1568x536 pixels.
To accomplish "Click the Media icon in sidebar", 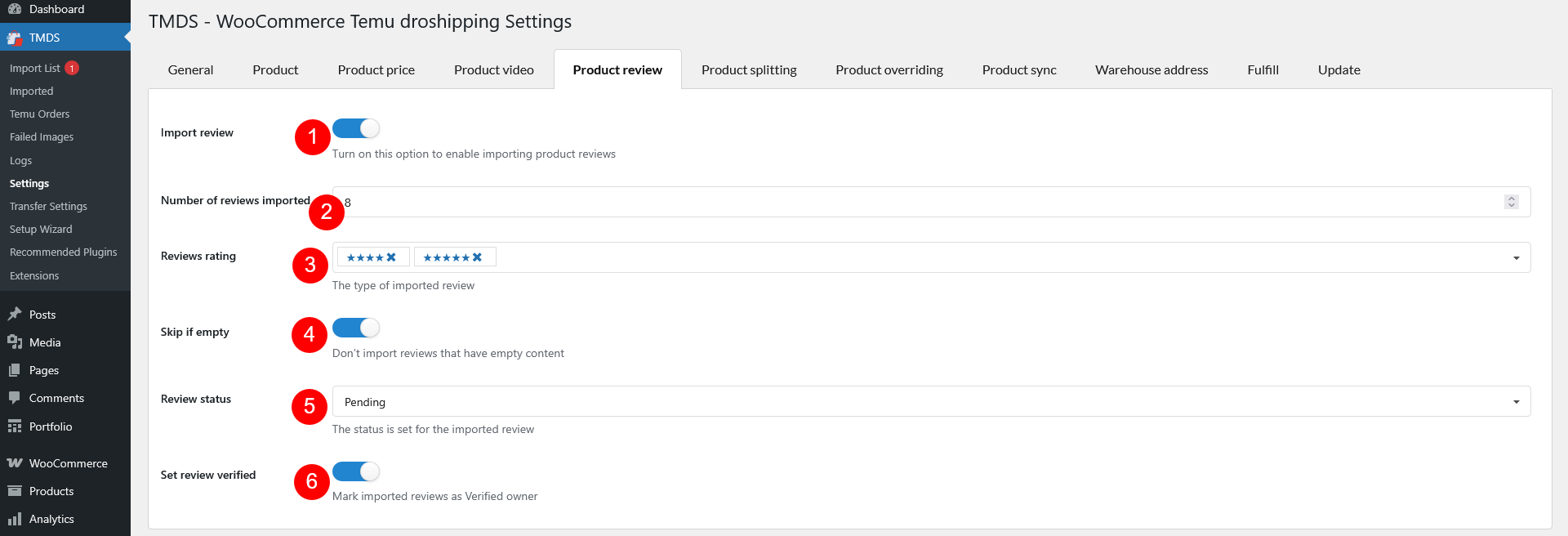I will [x=14, y=342].
